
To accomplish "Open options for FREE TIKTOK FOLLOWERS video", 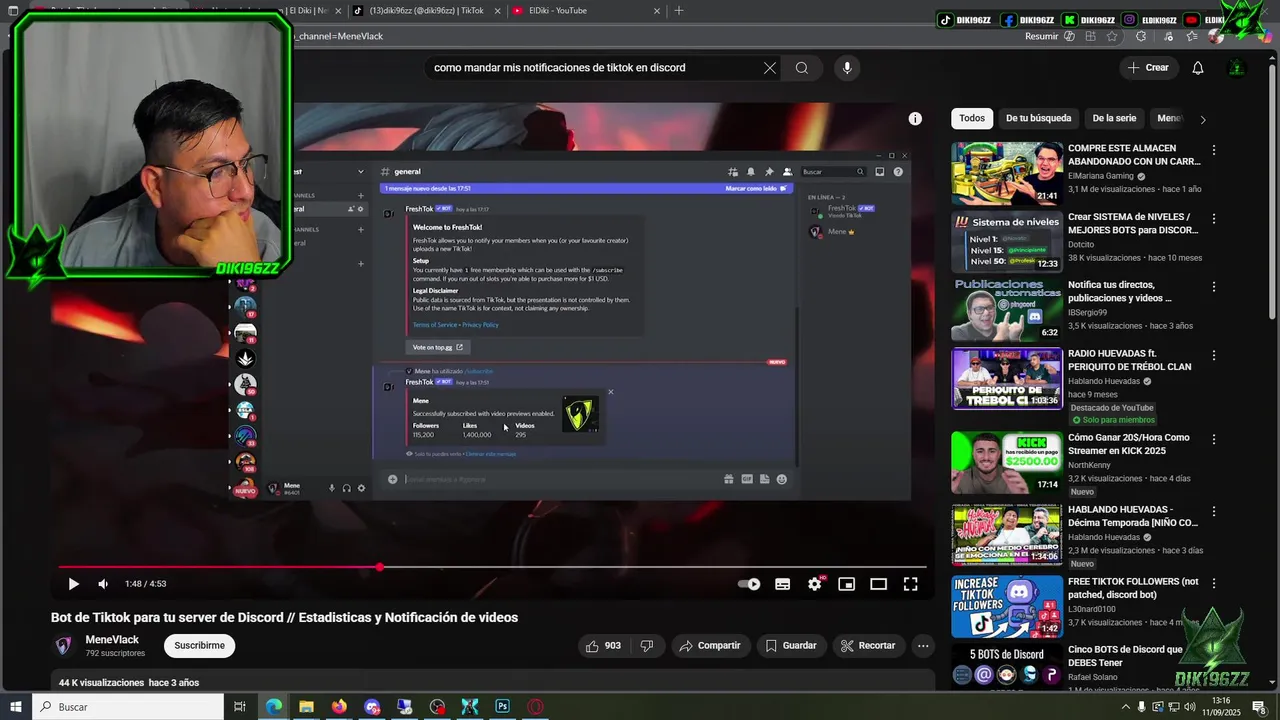I will (x=1214, y=583).
